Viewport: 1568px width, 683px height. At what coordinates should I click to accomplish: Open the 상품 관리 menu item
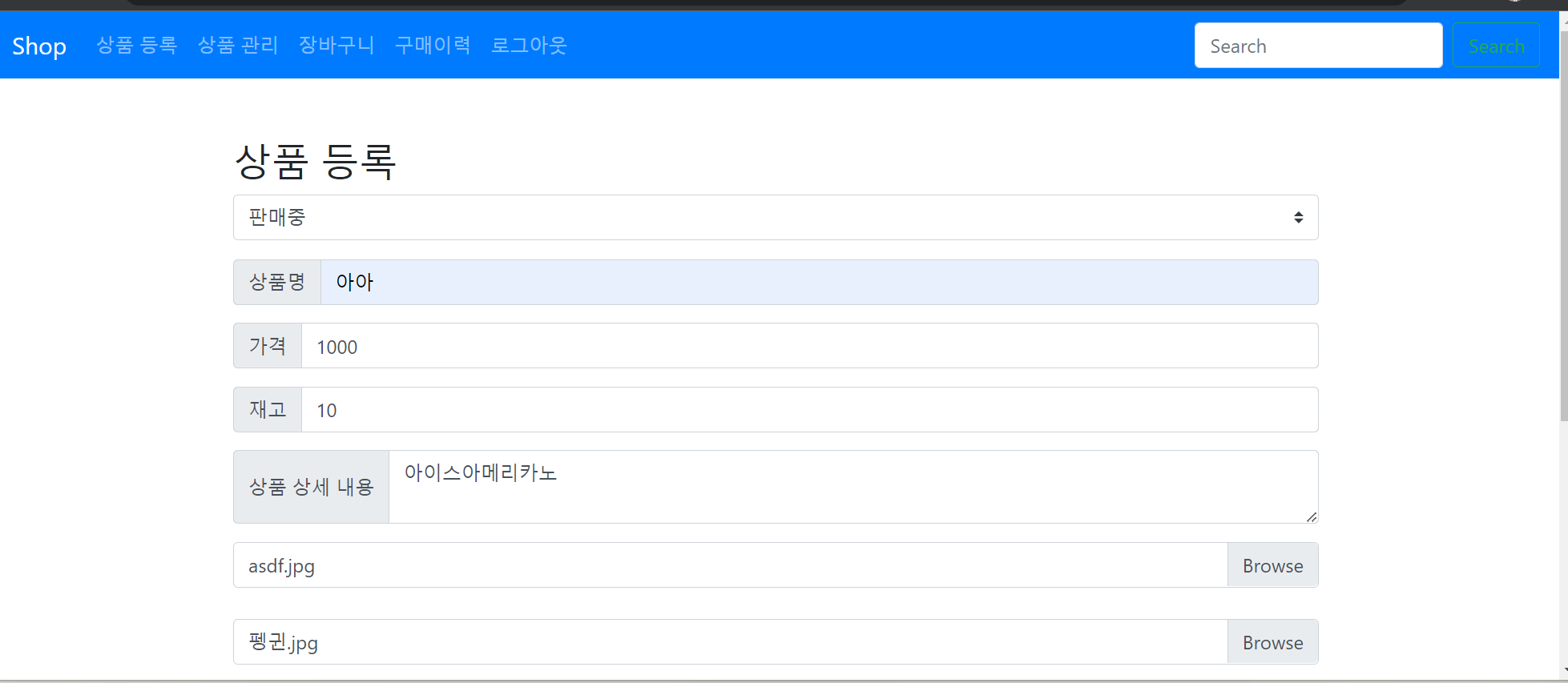coord(238,46)
